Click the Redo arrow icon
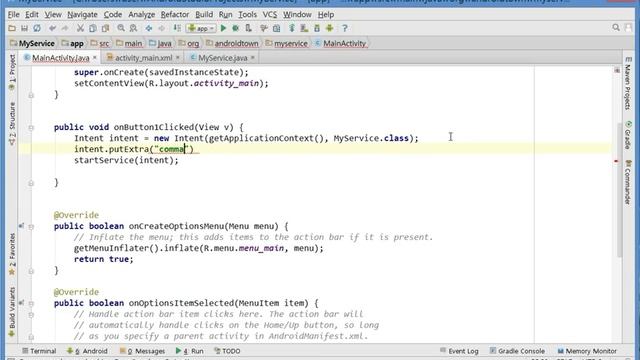Viewport: 640px width, 360px height. 65,28
